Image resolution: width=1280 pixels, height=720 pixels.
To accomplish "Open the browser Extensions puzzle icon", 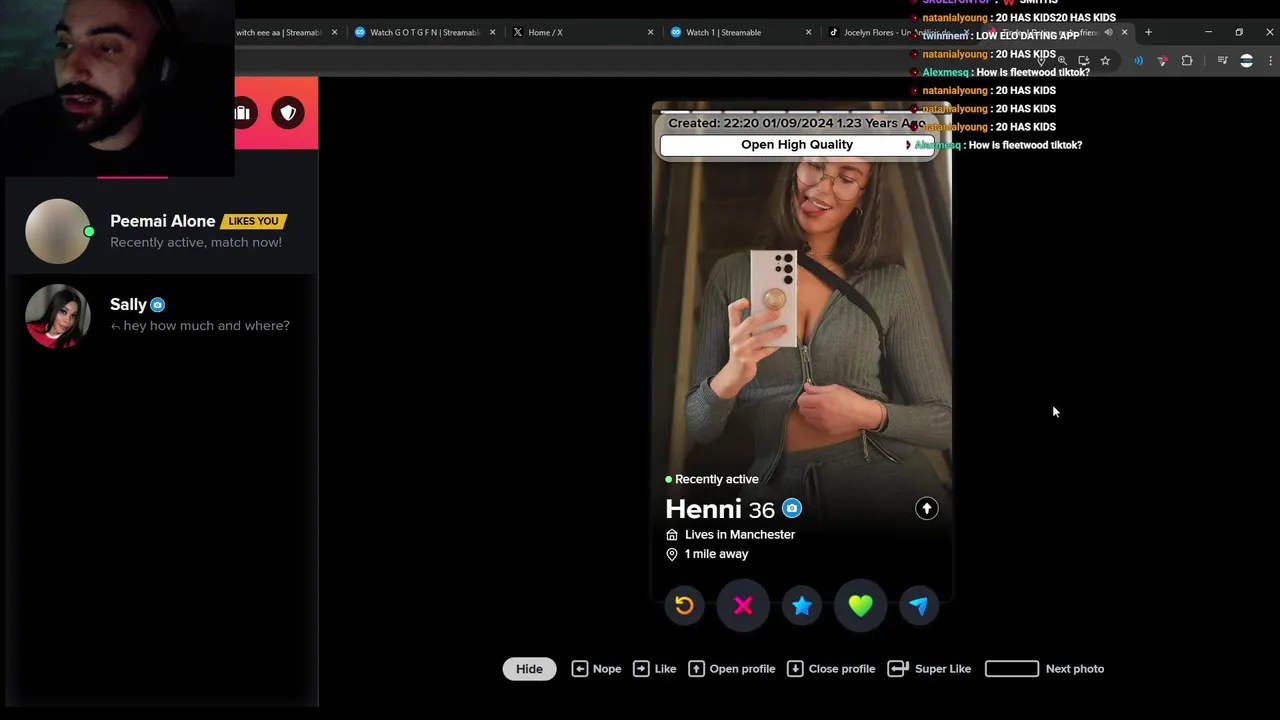I will (1187, 61).
